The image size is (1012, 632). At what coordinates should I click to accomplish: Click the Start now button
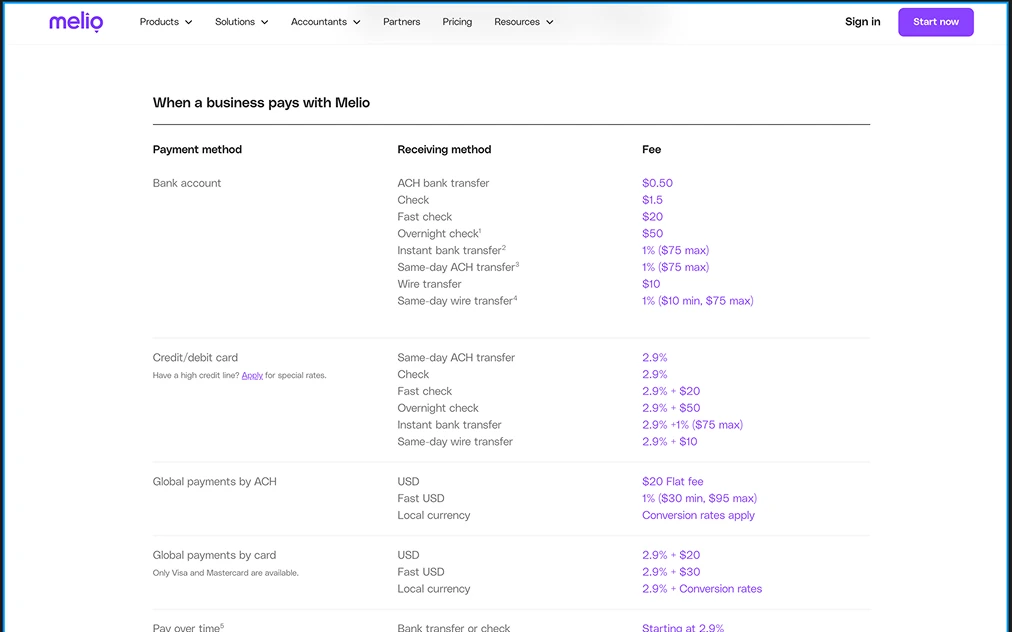pyautogui.click(x=936, y=22)
